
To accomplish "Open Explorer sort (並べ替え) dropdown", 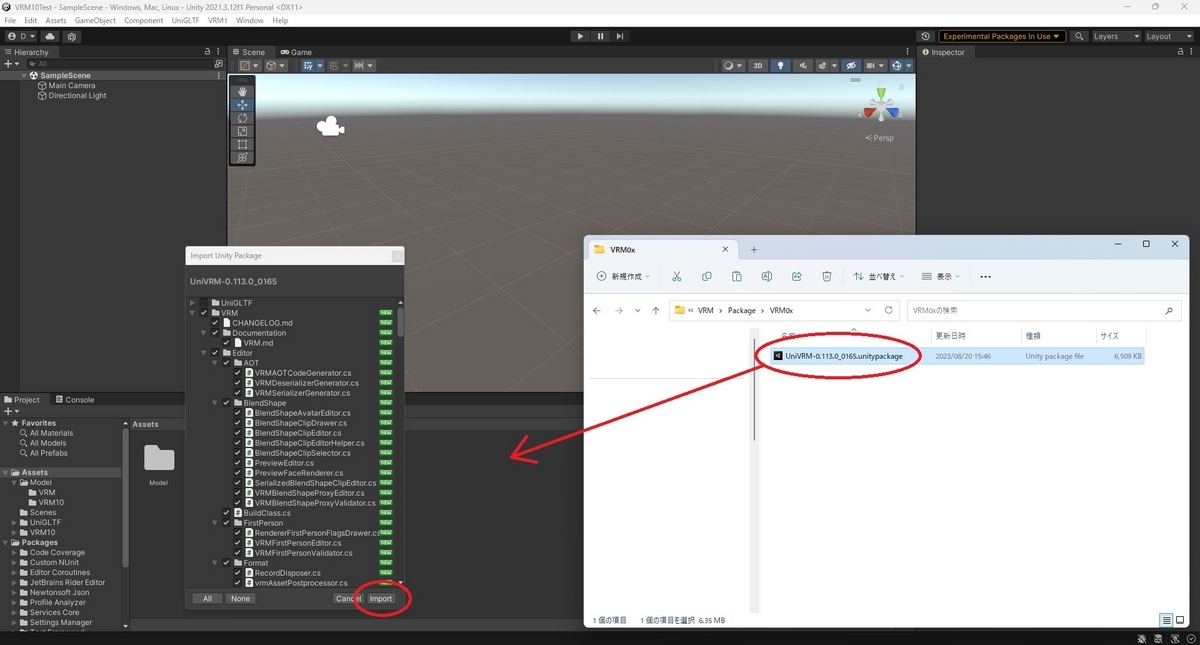I will [879, 276].
